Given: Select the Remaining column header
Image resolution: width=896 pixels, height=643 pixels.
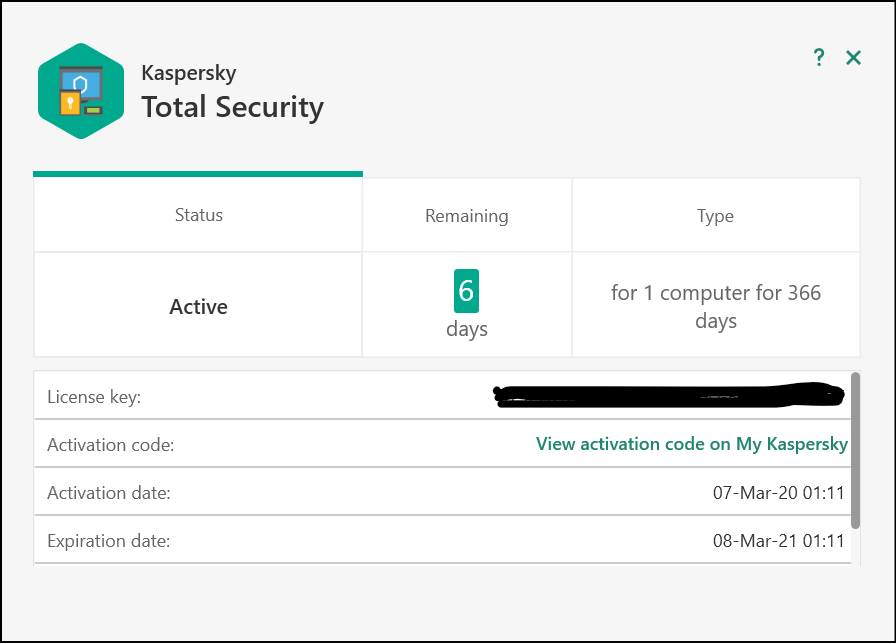Looking at the screenshot, I should coord(467,216).
